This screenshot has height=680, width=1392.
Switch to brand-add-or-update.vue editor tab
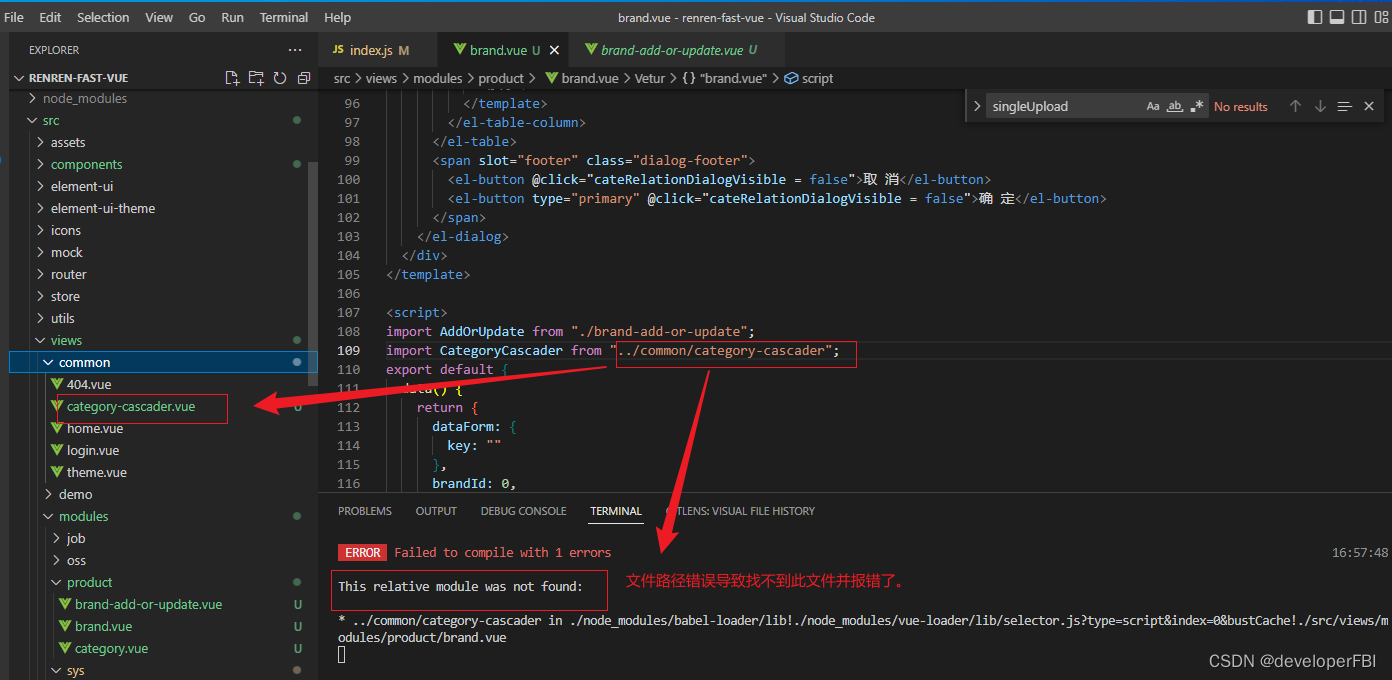click(x=679, y=50)
